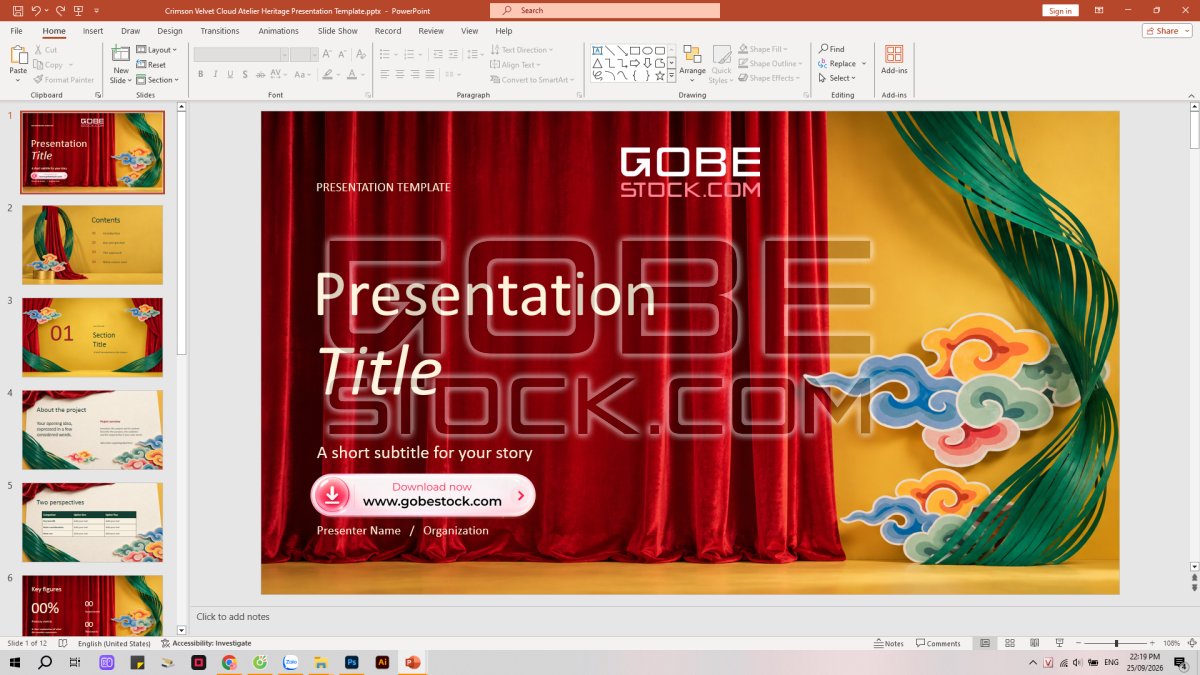Screen dimensions: 1200x675
Task: Open the Design tab
Action: click(170, 31)
